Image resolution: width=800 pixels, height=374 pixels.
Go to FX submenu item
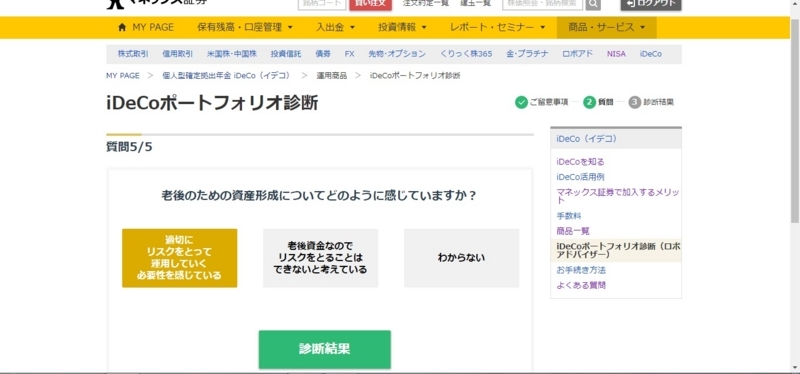point(349,54)
